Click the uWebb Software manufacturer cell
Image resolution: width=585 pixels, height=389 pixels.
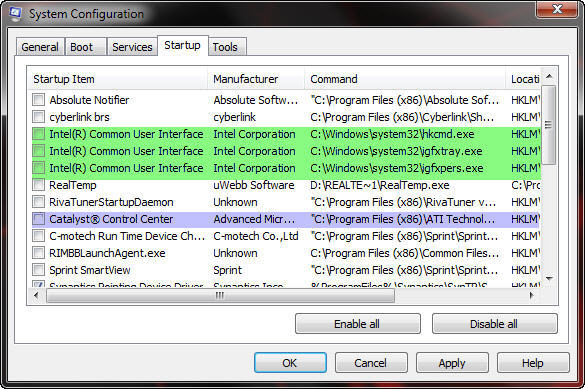coord(254,185)
